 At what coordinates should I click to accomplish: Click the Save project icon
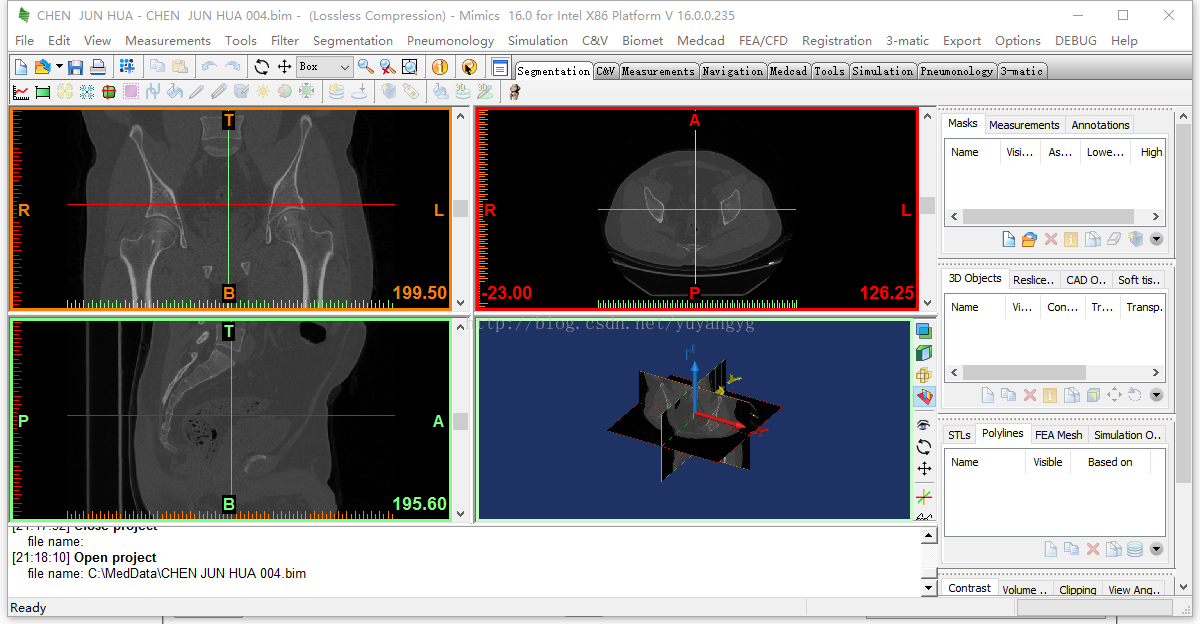click(76, 67)
